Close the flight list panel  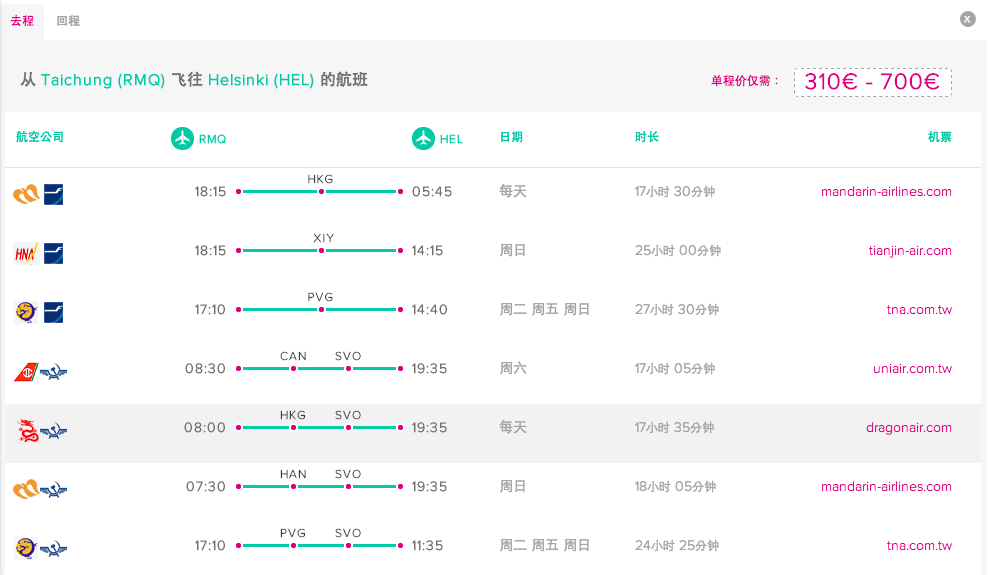(967, 19)
